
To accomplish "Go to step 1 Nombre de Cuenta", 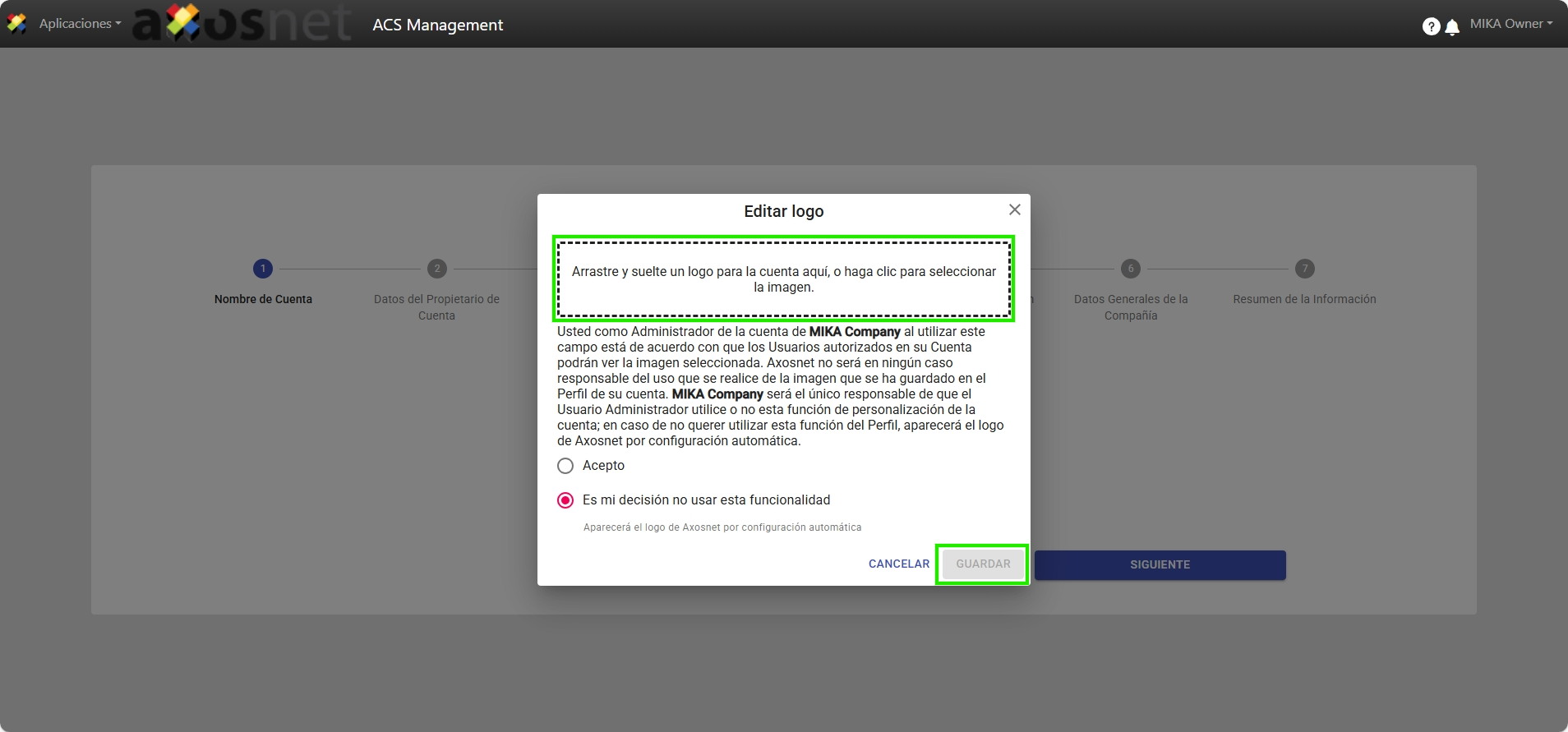I will coord(263,269).
